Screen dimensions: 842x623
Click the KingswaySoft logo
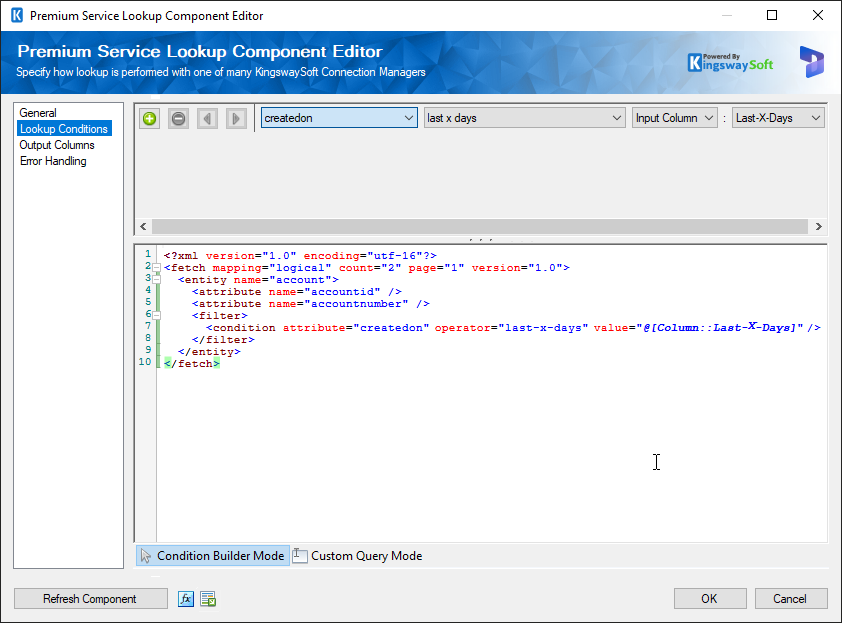click(730, 63)
